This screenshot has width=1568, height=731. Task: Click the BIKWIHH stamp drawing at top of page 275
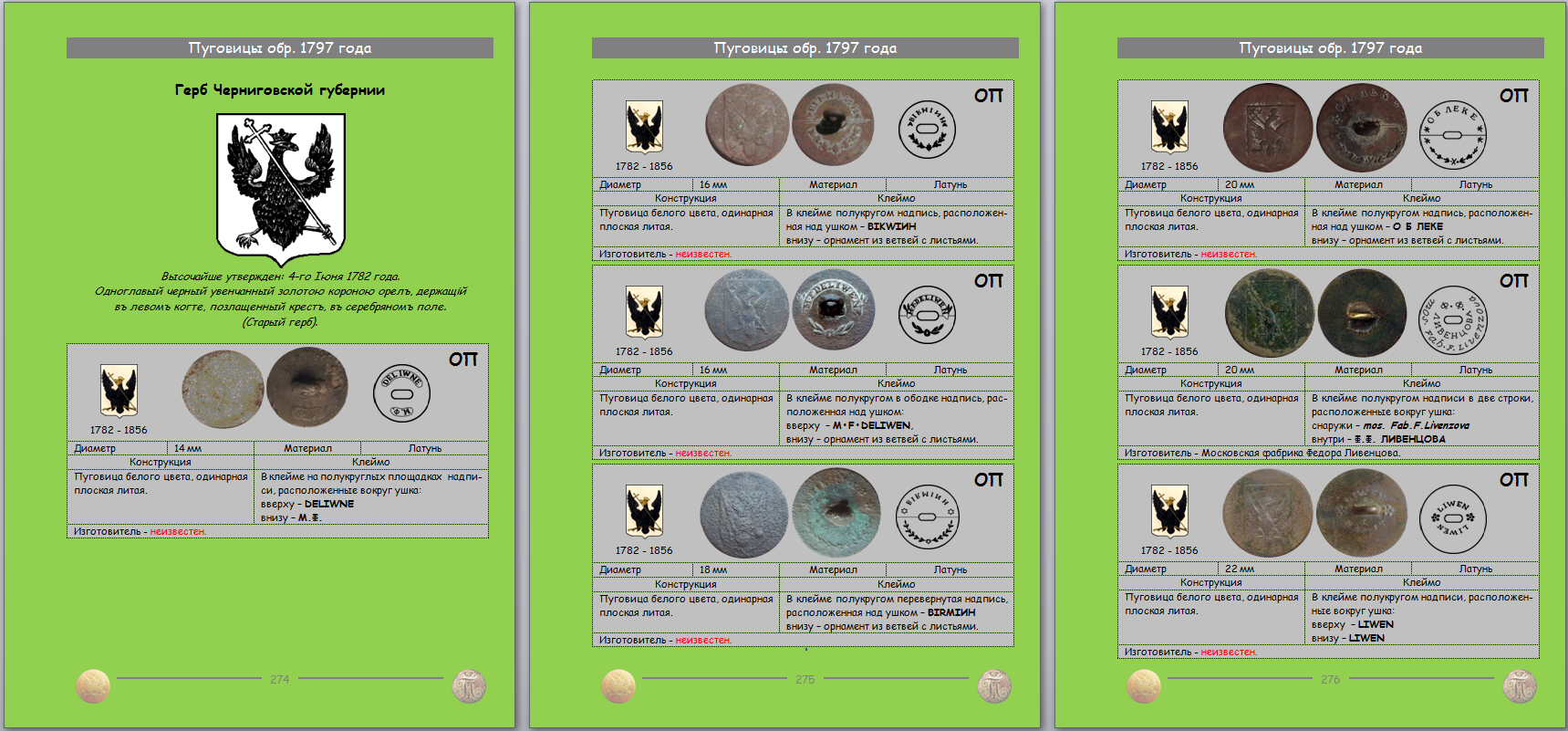927,130
